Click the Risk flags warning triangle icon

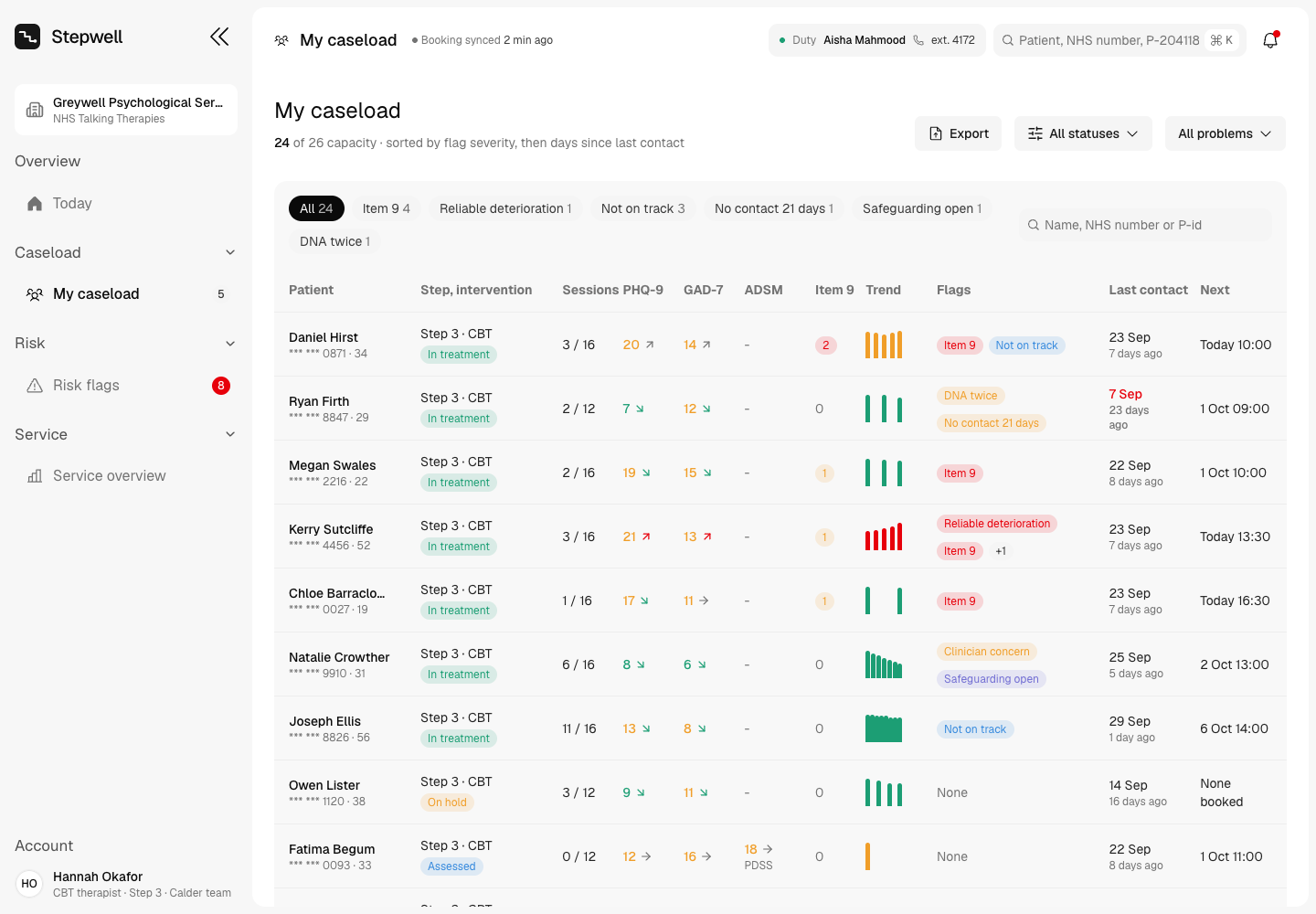35,385
